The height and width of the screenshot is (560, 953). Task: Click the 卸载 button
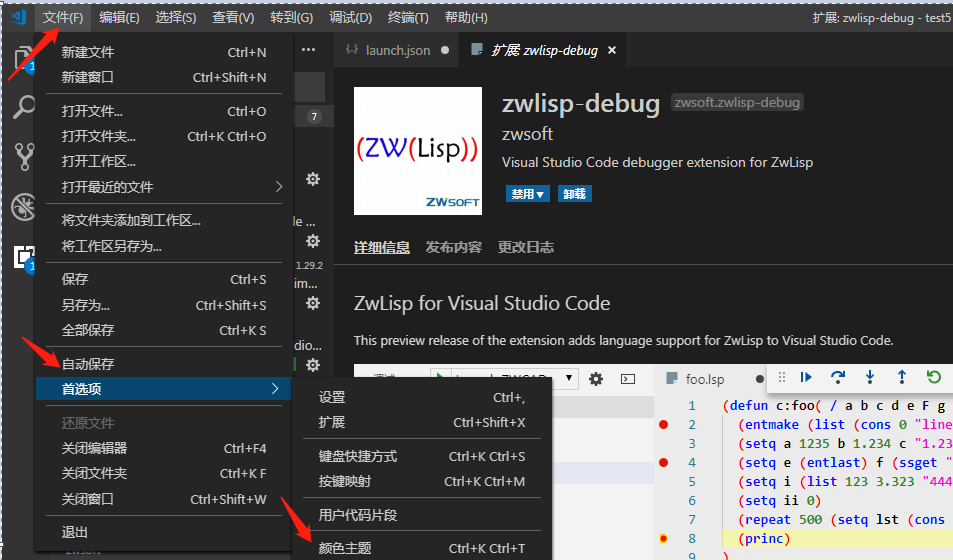(x=574, y=194)
